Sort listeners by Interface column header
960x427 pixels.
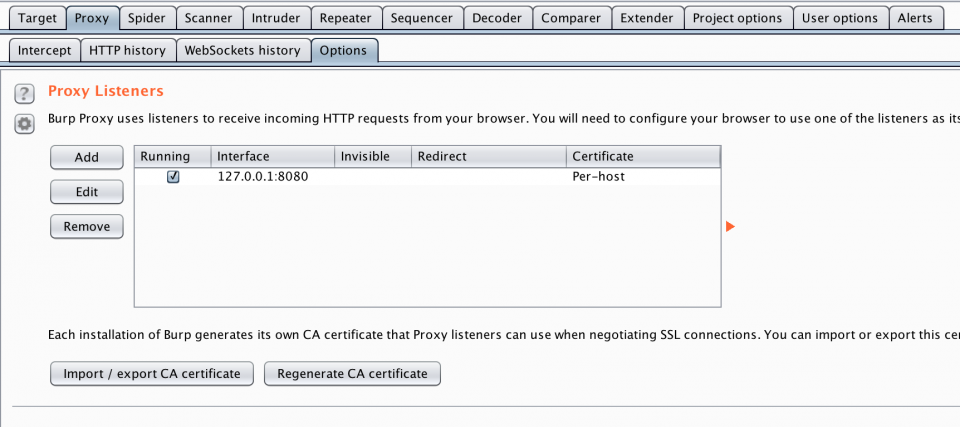(x=271, y=157)
